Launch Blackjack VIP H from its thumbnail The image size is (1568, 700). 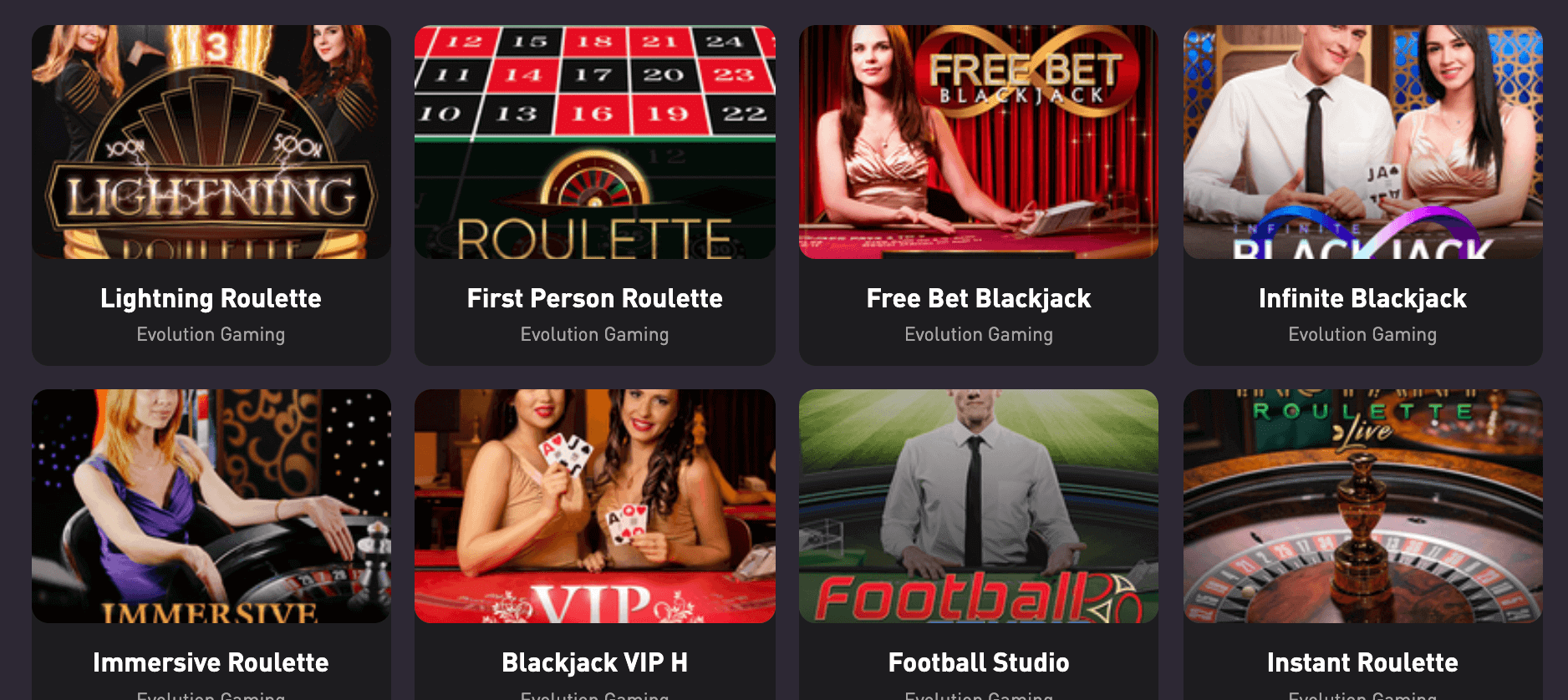pos(595,506)
